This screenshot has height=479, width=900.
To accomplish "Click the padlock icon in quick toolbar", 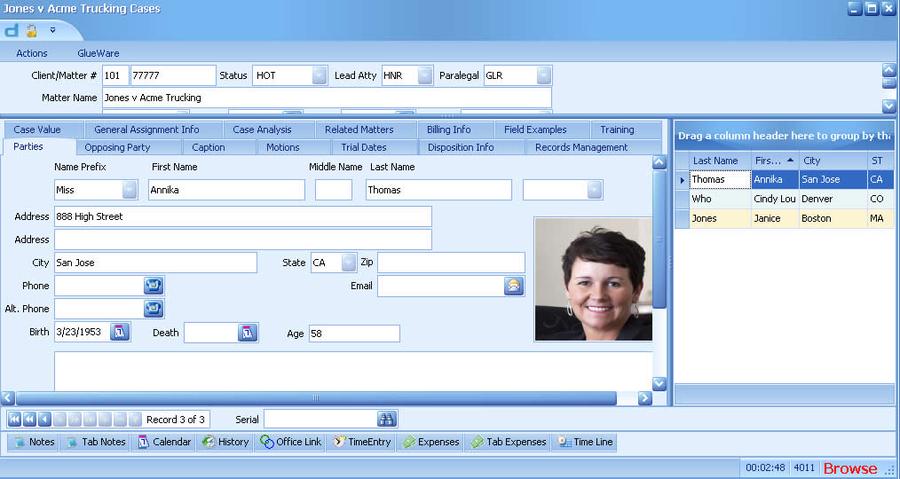I will pos(32,30).
